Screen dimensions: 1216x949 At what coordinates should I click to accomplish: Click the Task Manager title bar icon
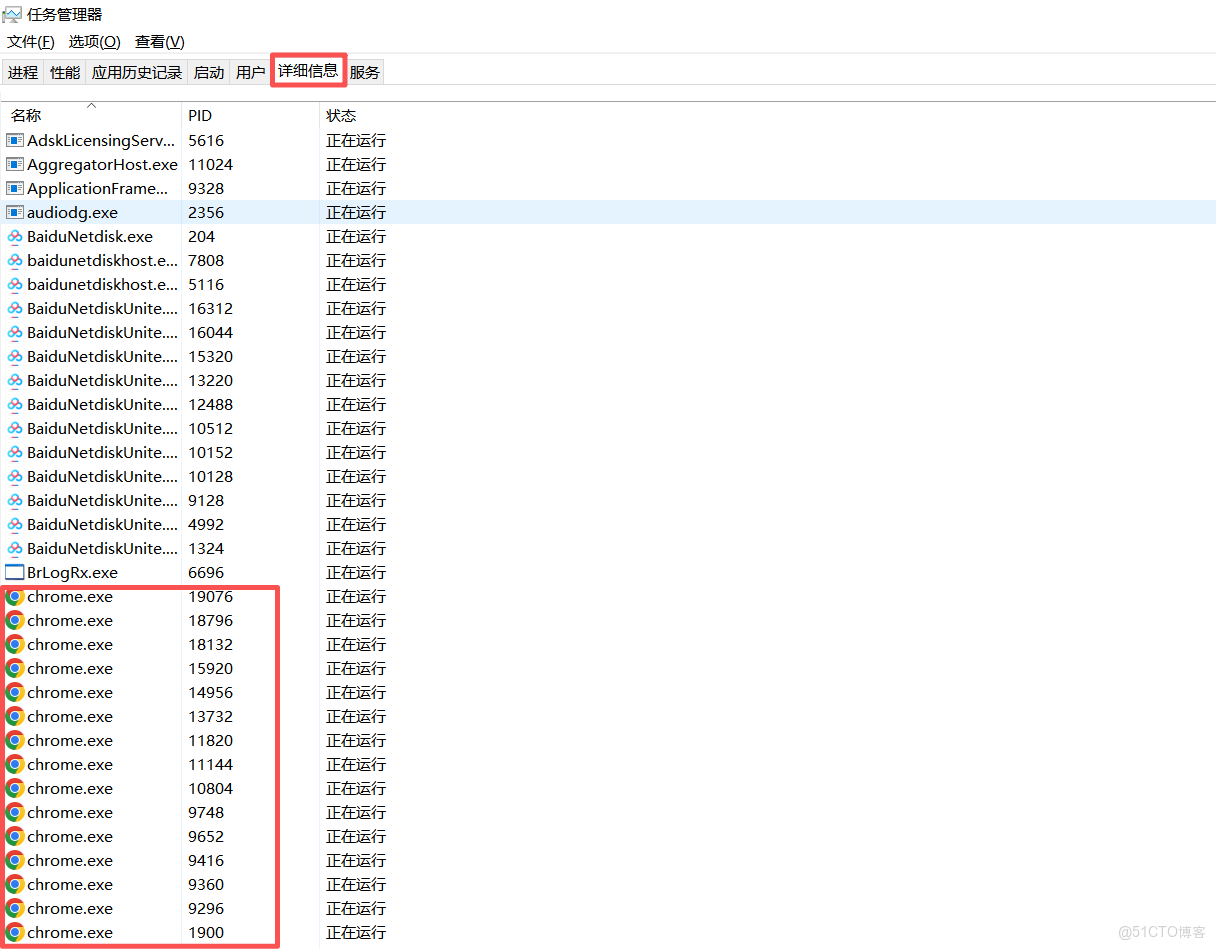tap(12, 14)
